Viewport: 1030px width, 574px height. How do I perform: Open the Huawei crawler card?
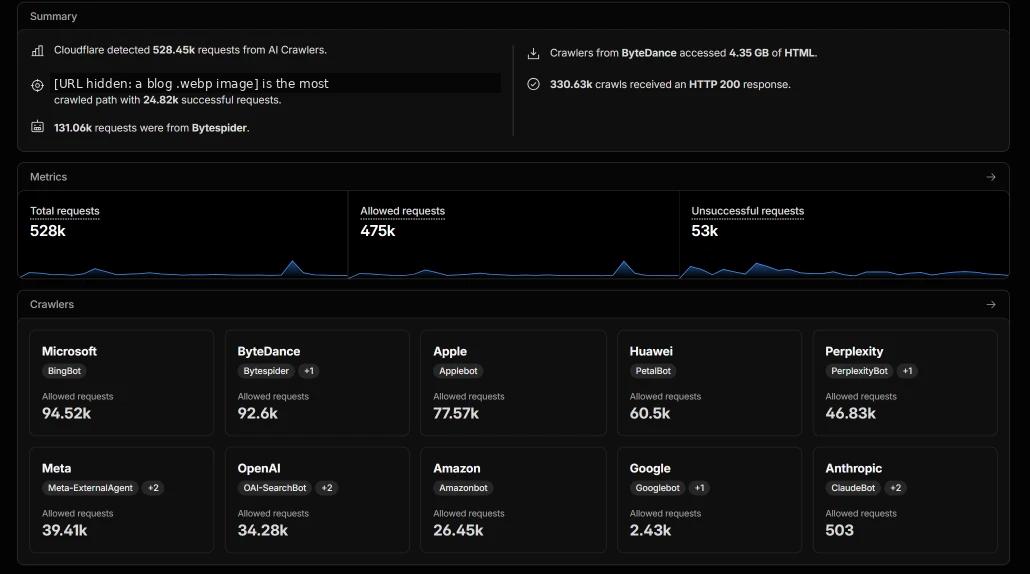pos(709,383)
